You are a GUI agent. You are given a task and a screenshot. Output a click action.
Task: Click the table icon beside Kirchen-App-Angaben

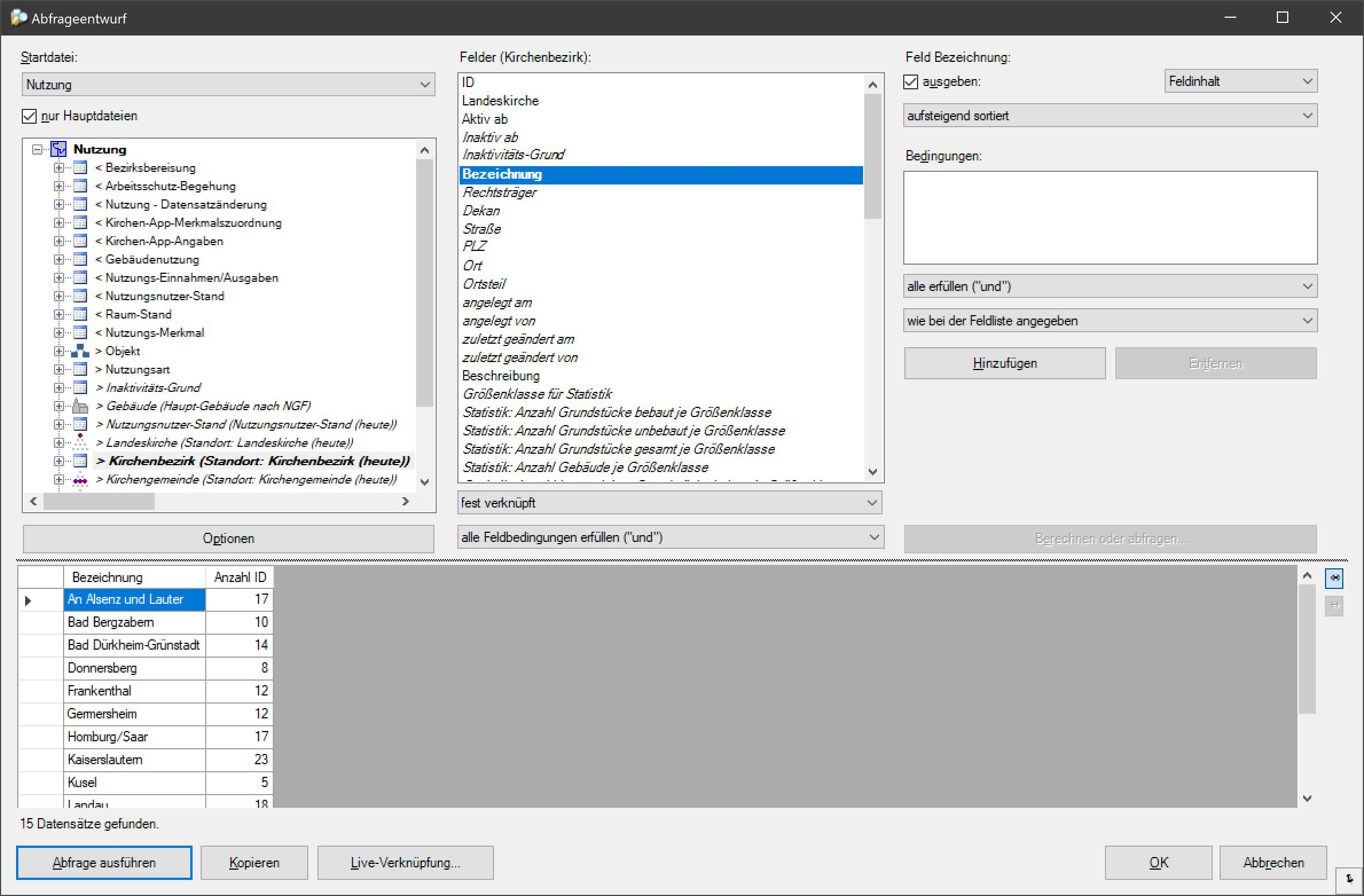click(x=80, y=241)
